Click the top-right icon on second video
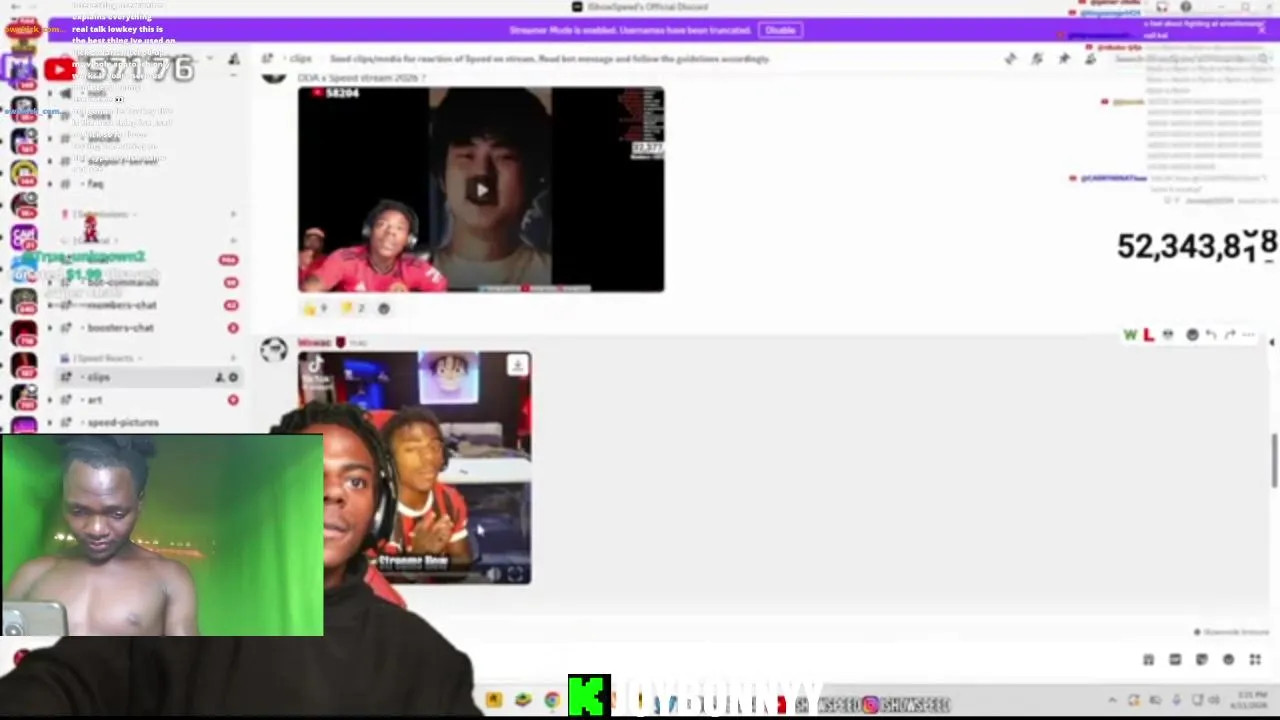The width and height of the screenshot is (1280, 720). click(x=517, y=365)
